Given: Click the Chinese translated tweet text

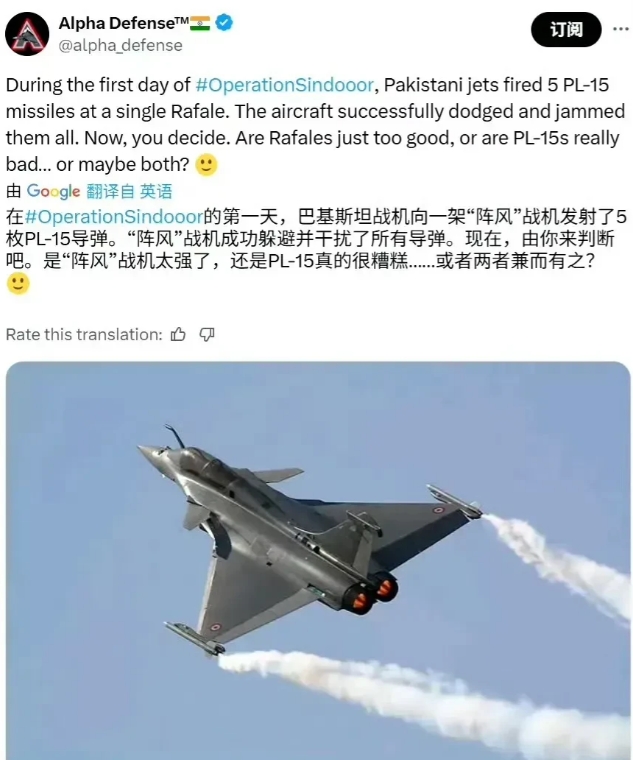Looking at the screenshot, I should point(315,238).
